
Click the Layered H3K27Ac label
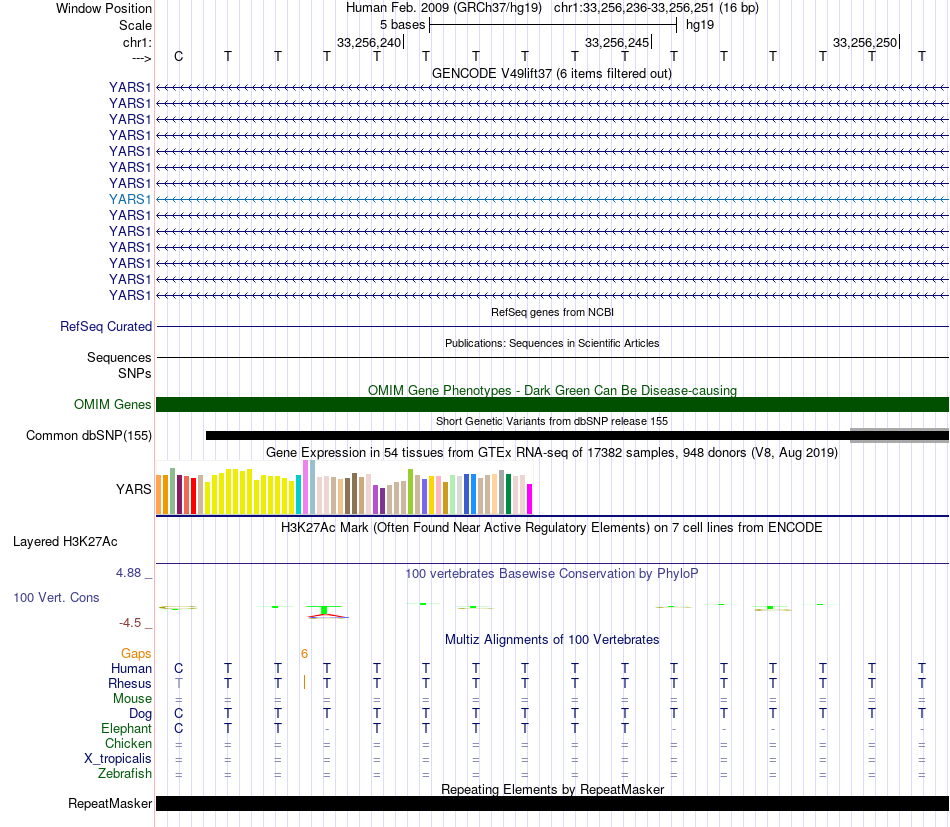(65, 542)
